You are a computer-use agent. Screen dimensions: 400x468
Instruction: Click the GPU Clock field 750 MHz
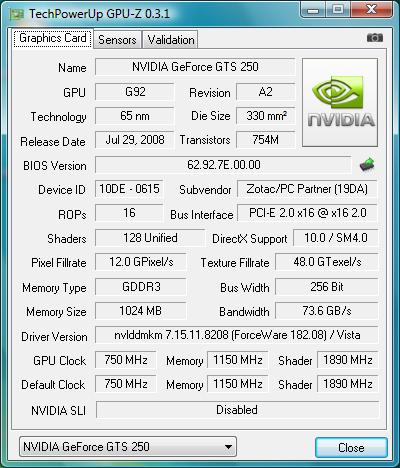(126, 360)
